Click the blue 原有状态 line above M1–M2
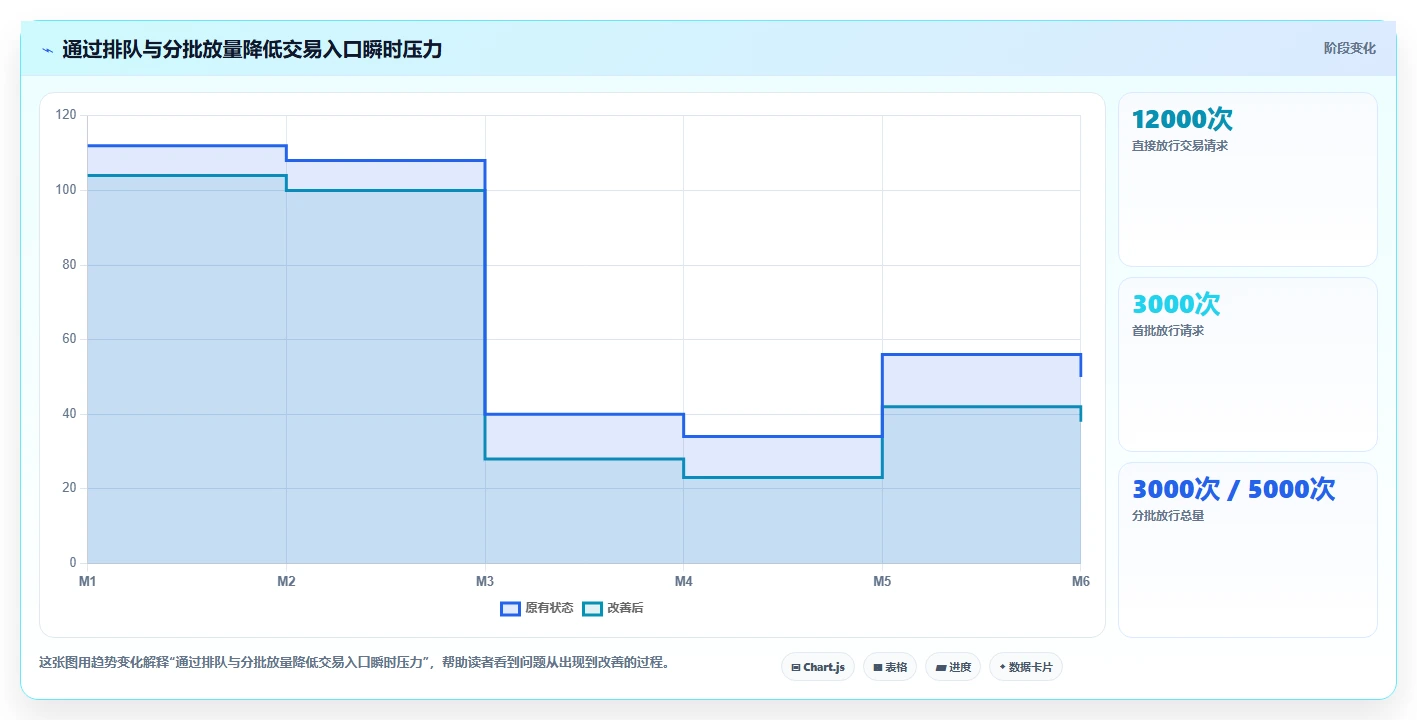 pos(187,146)
